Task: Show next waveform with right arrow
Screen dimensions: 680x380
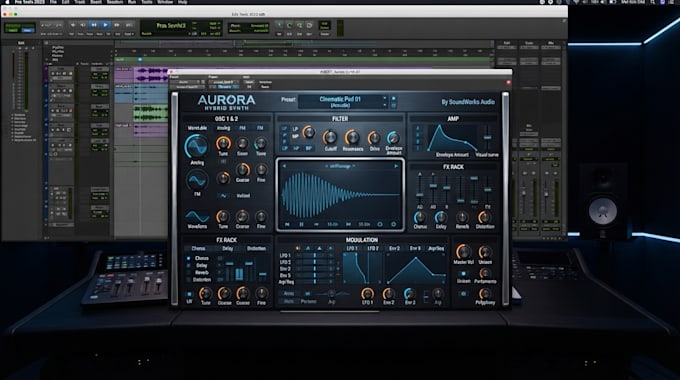Action: tap(396, 166)
